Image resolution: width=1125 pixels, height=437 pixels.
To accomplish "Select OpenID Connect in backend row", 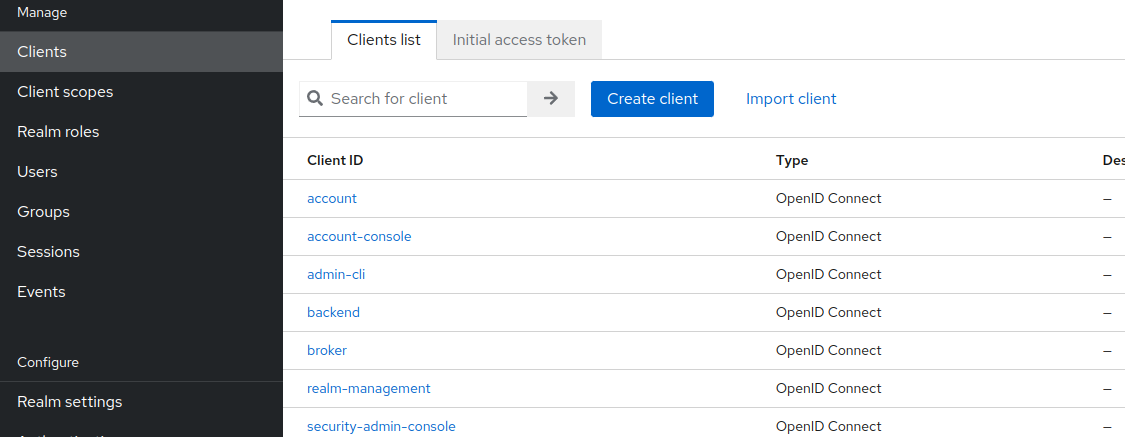I will (x=828, y=313).
